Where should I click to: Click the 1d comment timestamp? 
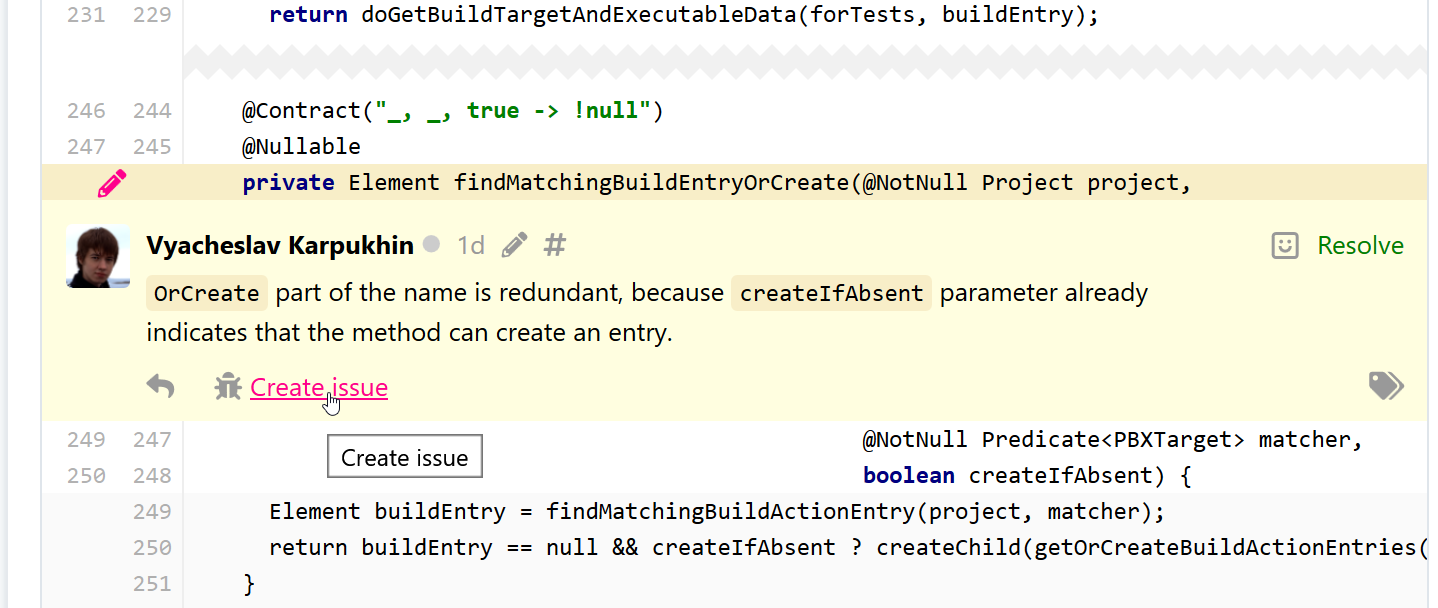pos(471,246)
